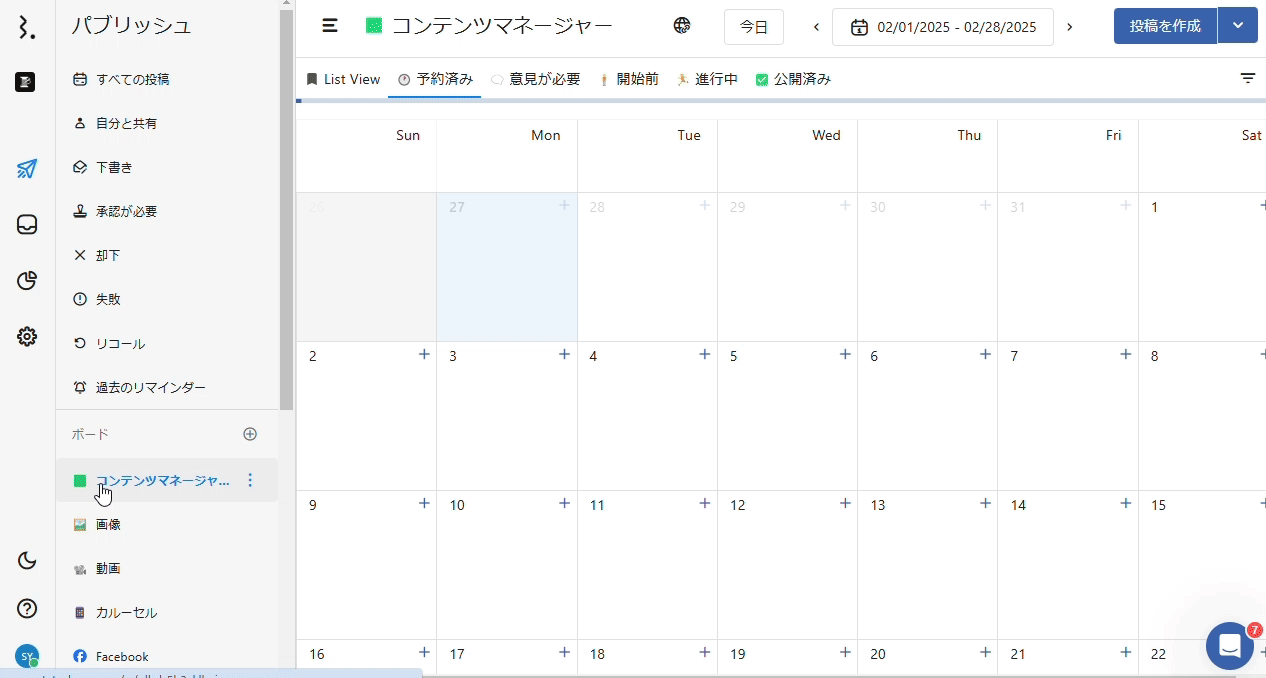Open settings gear in left rail

27,337
